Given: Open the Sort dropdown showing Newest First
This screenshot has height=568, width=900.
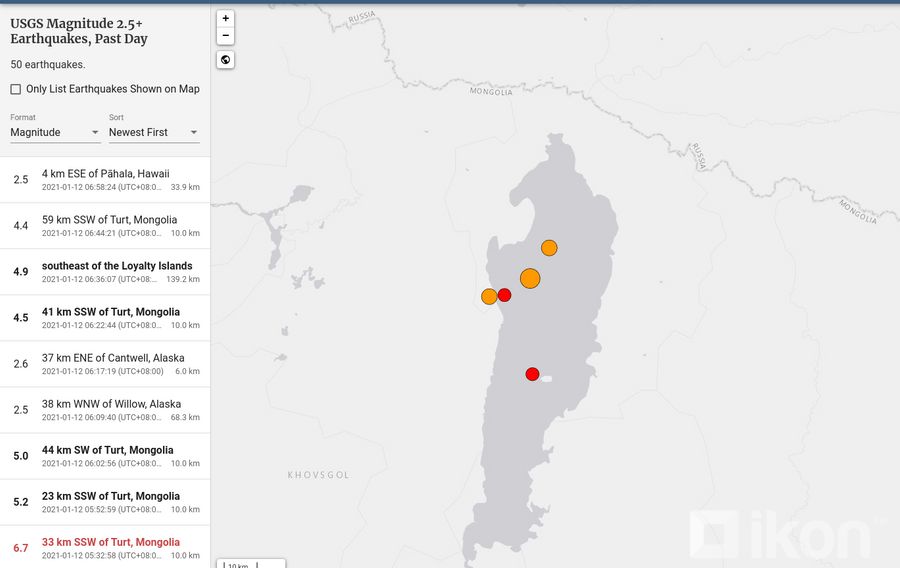Looking at the screenshot, I should point(153,132).
